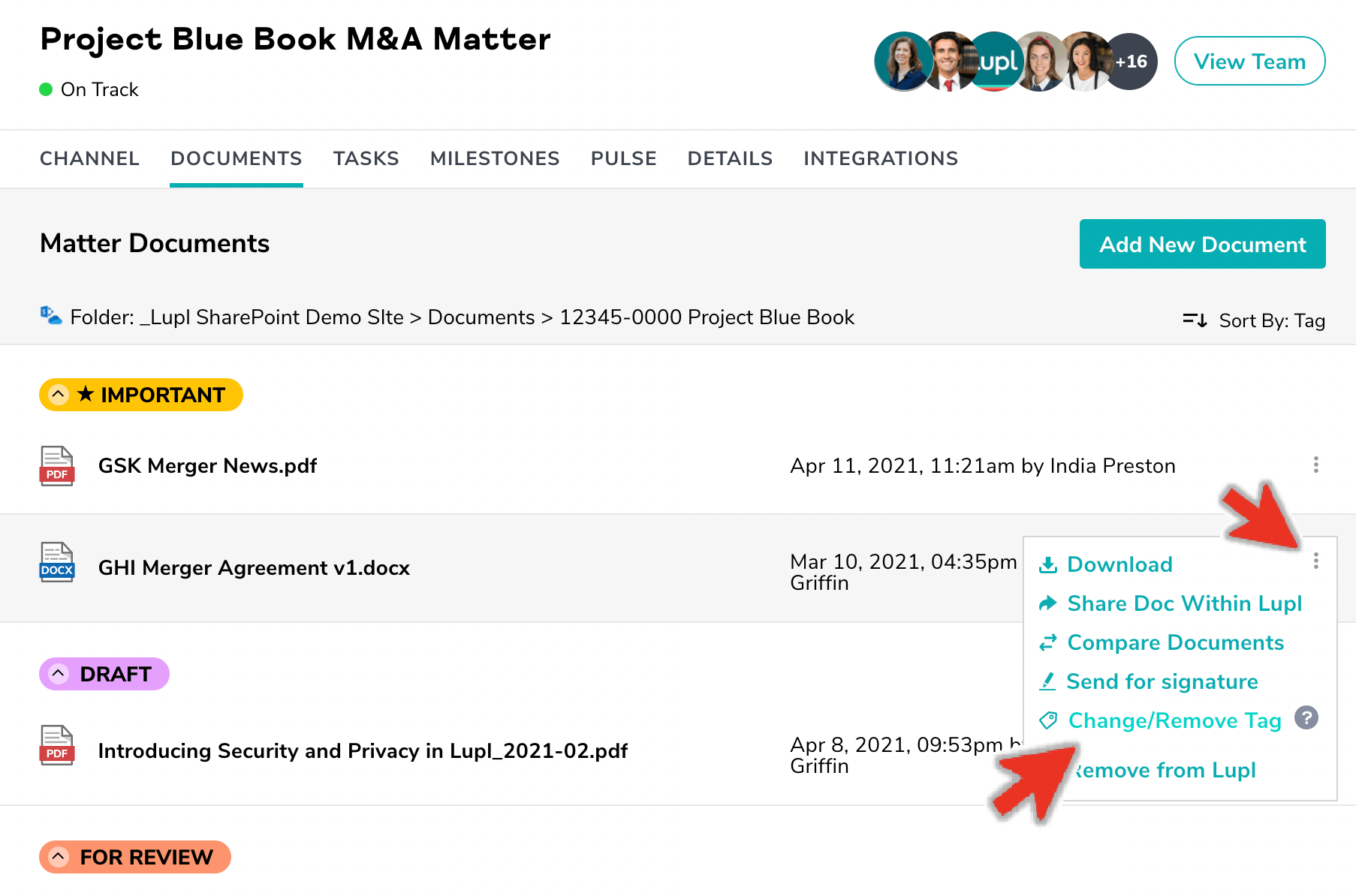
Task: Choose Compare Documents in the menu
Action: (x=1174, y=642)
